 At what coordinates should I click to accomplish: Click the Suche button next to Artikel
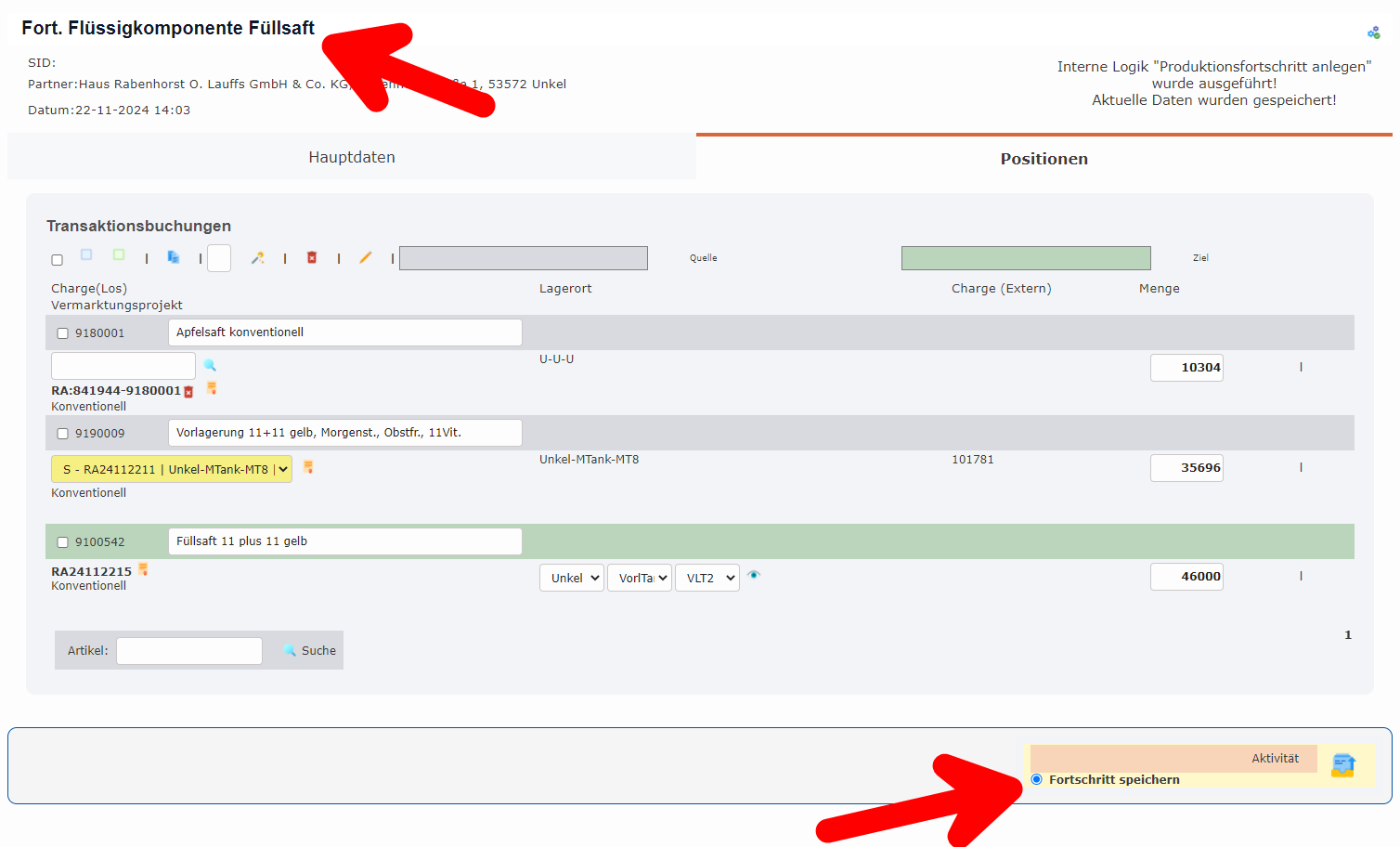coord(310,650)
